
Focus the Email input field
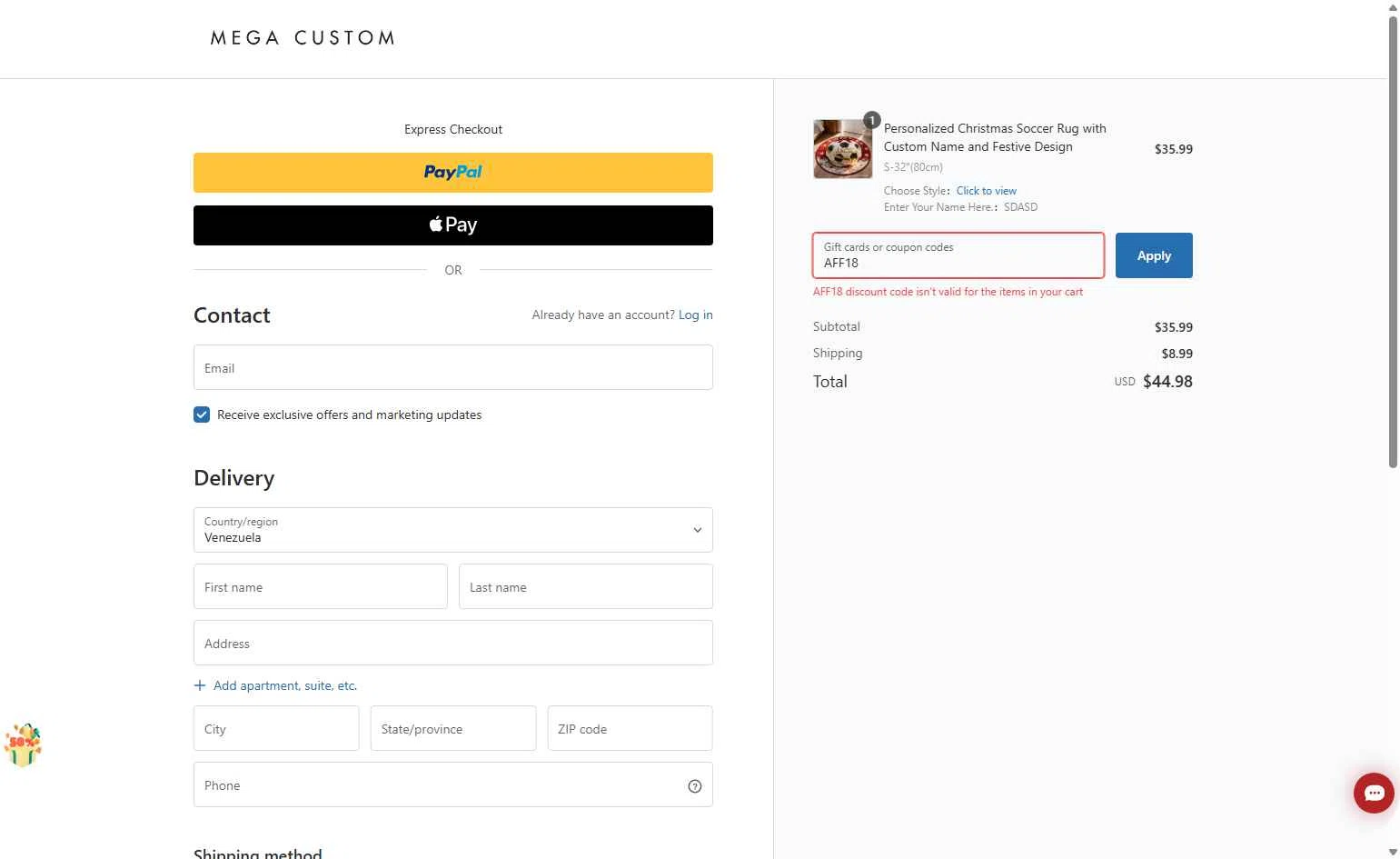pyautogui.click(x=453, y=367)
